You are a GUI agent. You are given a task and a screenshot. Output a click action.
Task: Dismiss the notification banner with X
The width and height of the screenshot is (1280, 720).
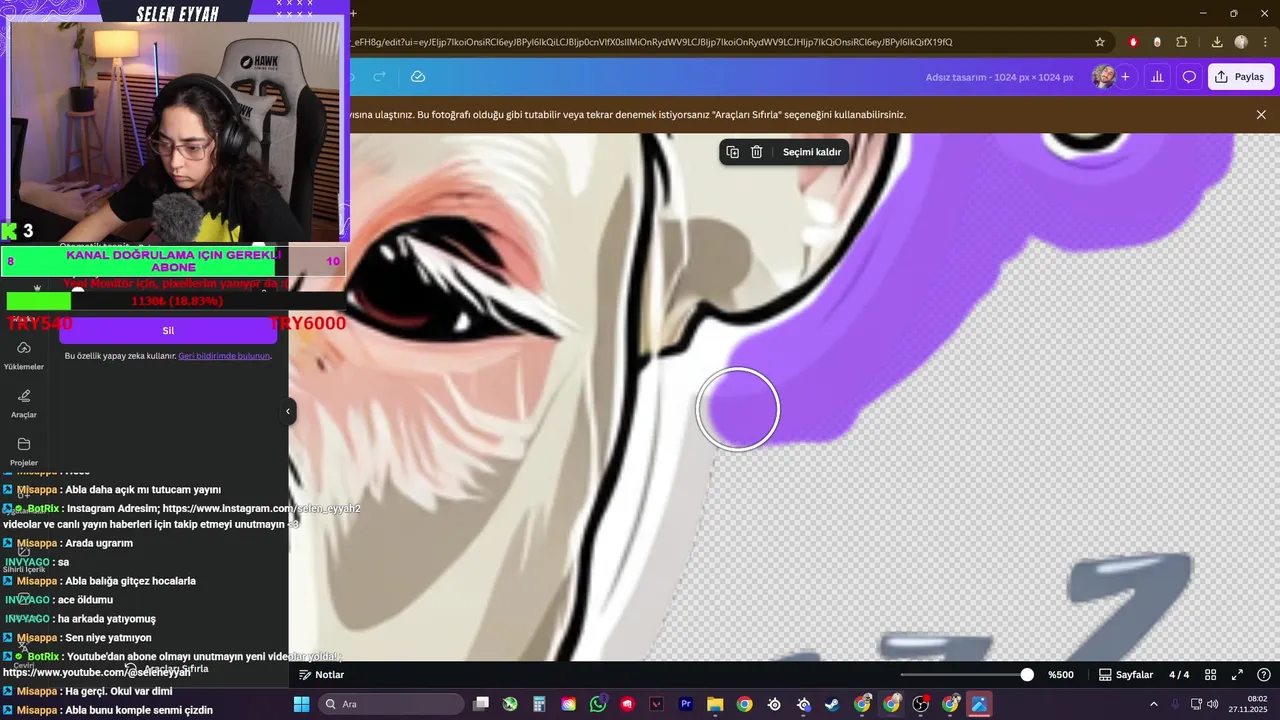coord(1261,115)
